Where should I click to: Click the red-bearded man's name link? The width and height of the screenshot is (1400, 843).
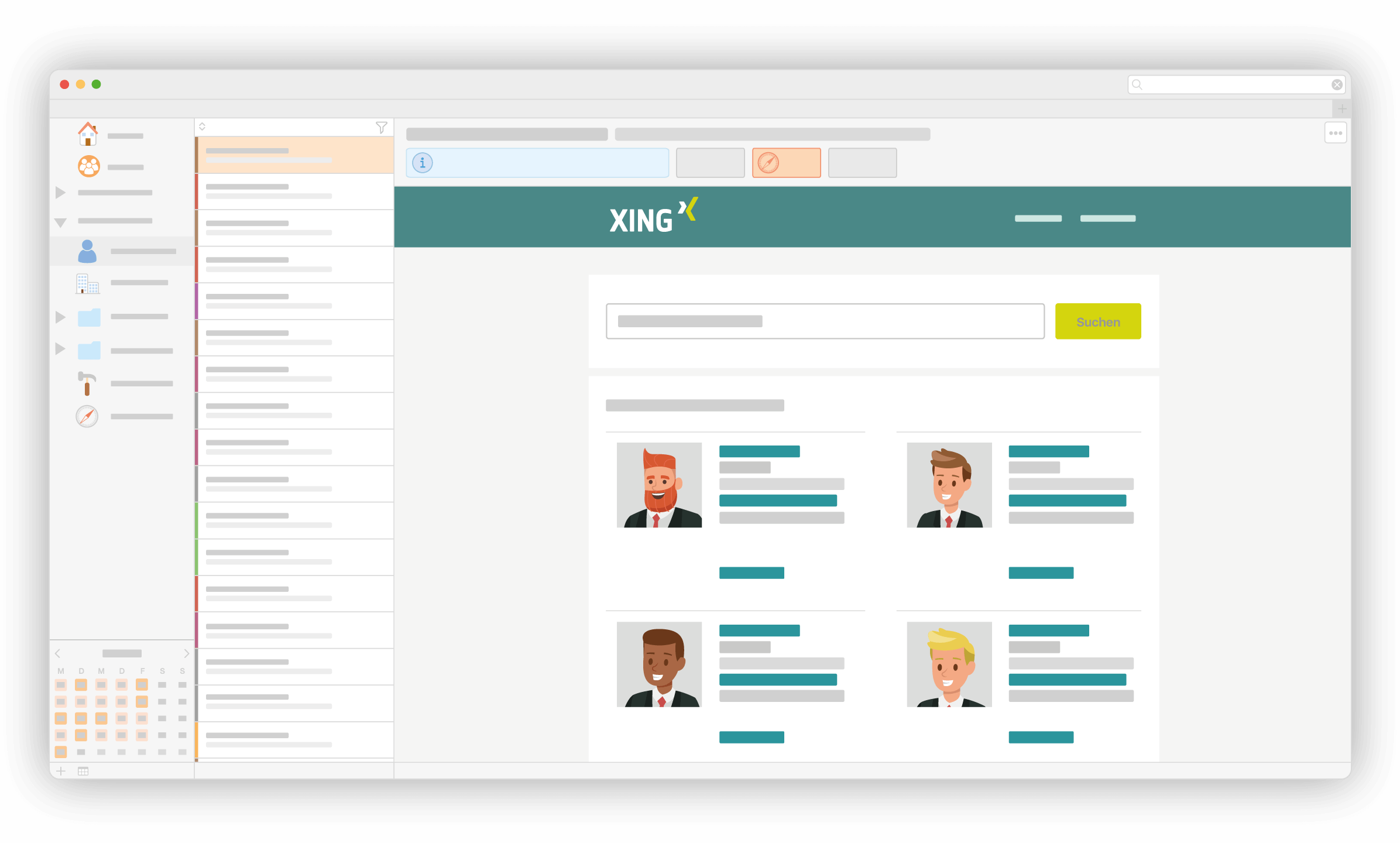point(759,451)
